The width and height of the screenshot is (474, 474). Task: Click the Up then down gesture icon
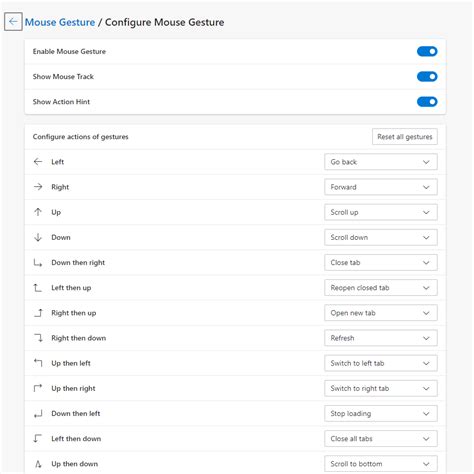click(x=38, y=464)
